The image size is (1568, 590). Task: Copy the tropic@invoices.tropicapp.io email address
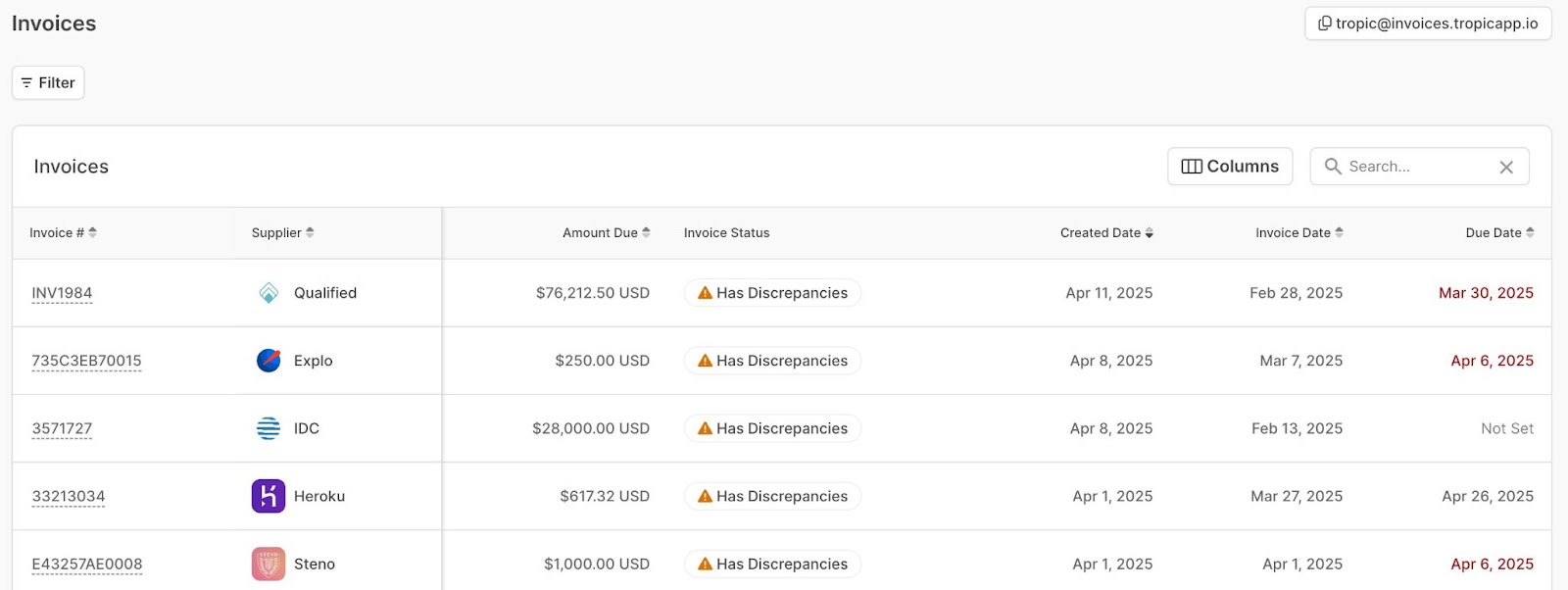1428,24
